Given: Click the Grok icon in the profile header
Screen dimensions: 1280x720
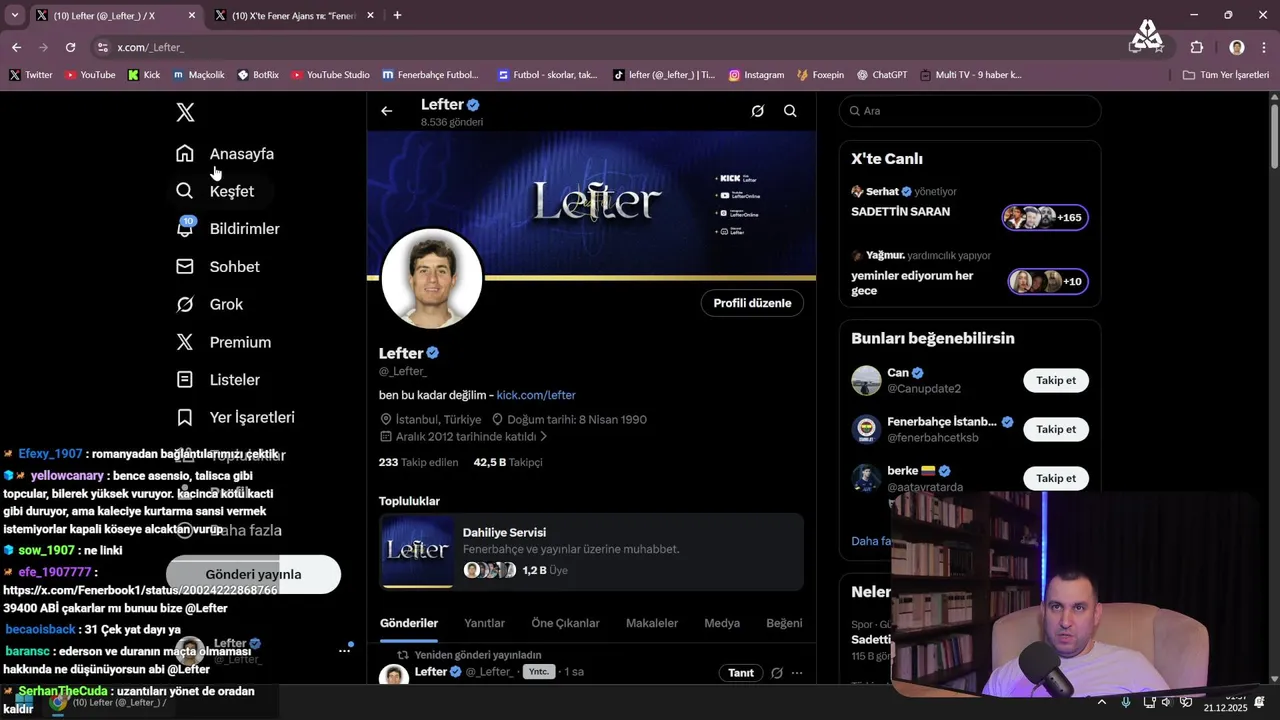Looking at the screenshot, I should (x=758, y=111).
